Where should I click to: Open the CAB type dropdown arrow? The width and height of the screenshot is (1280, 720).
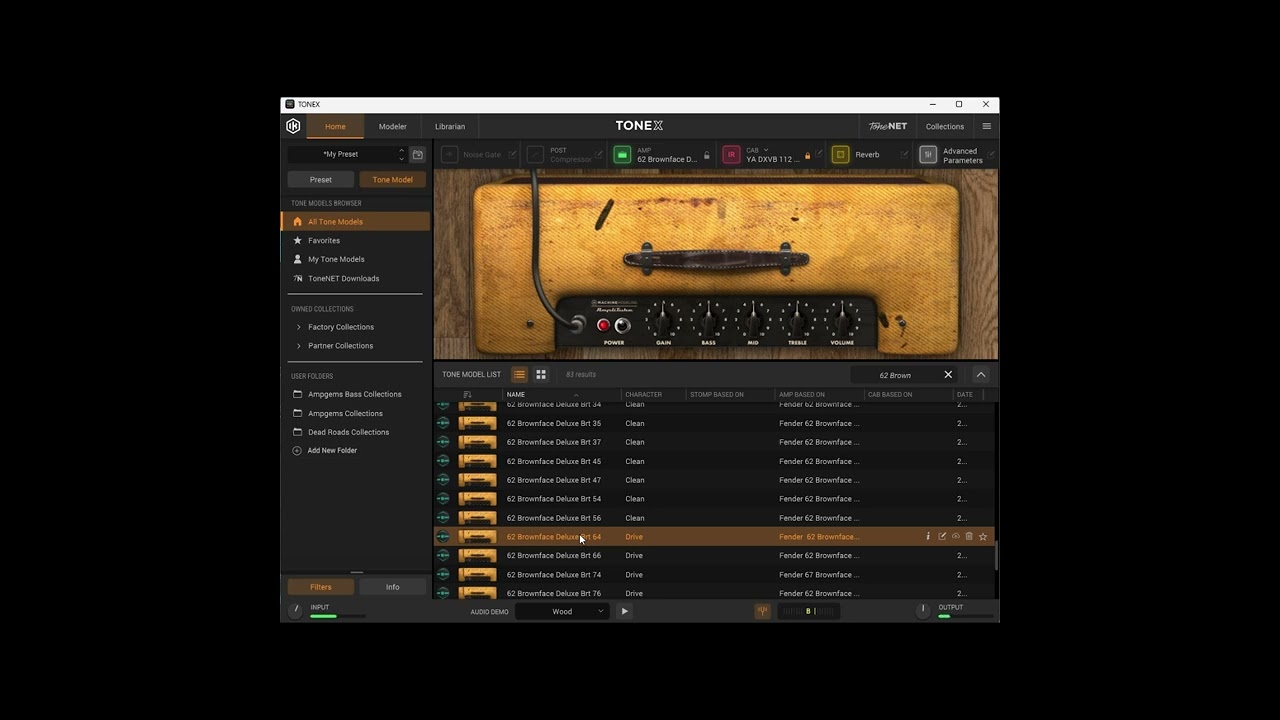point(766,150)
